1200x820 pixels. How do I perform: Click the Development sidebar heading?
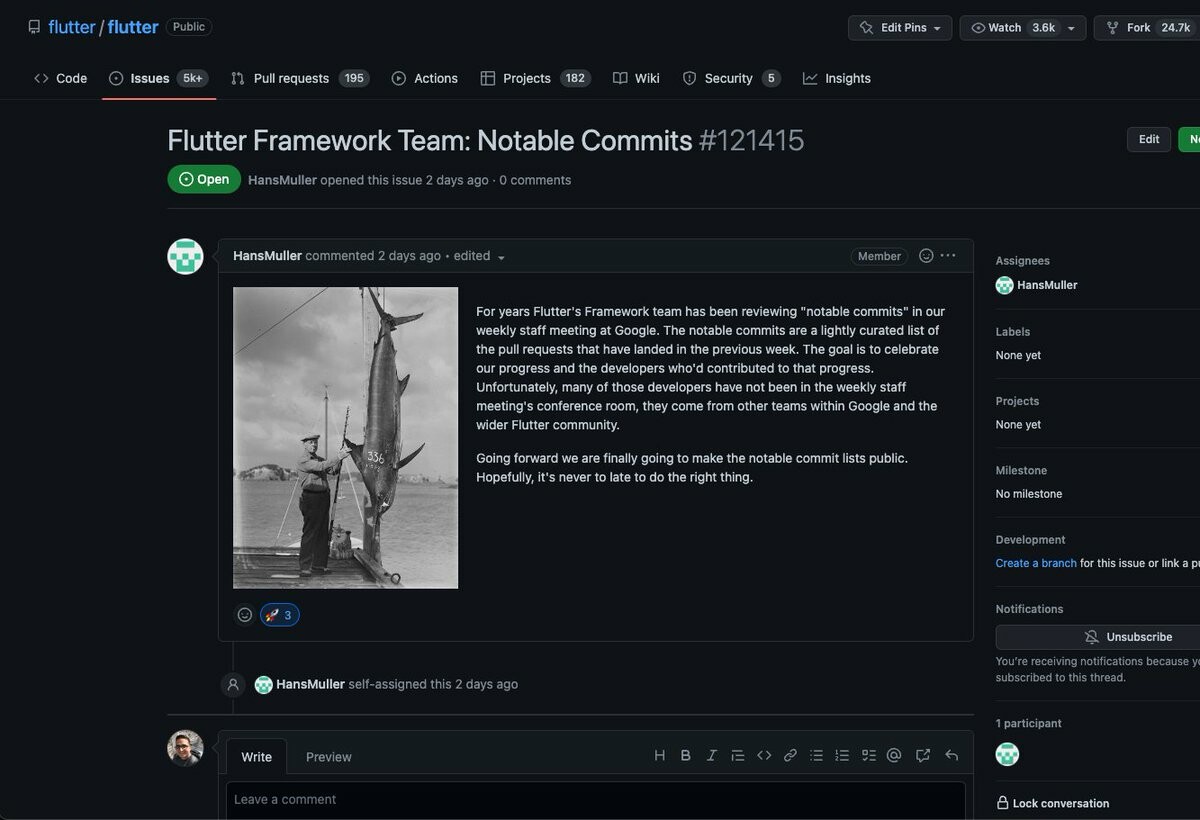[1030, 540]
